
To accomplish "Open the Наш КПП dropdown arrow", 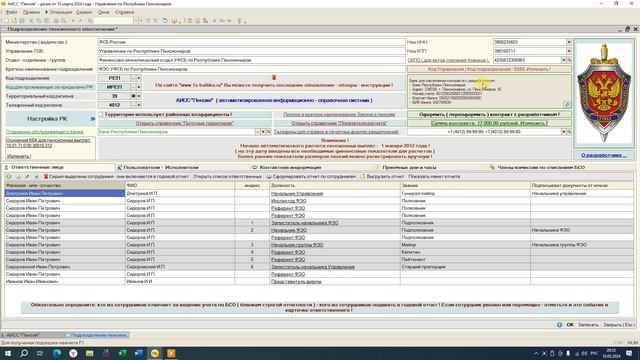I will [x=569, y=51].
